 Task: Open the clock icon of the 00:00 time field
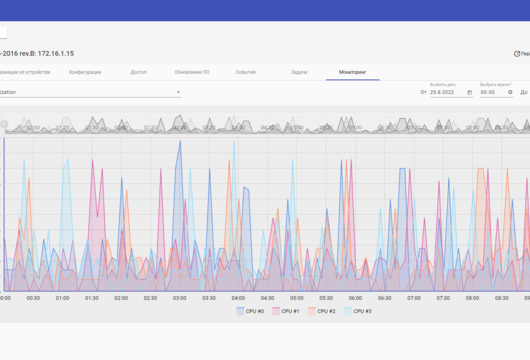(x=510, y=92)
